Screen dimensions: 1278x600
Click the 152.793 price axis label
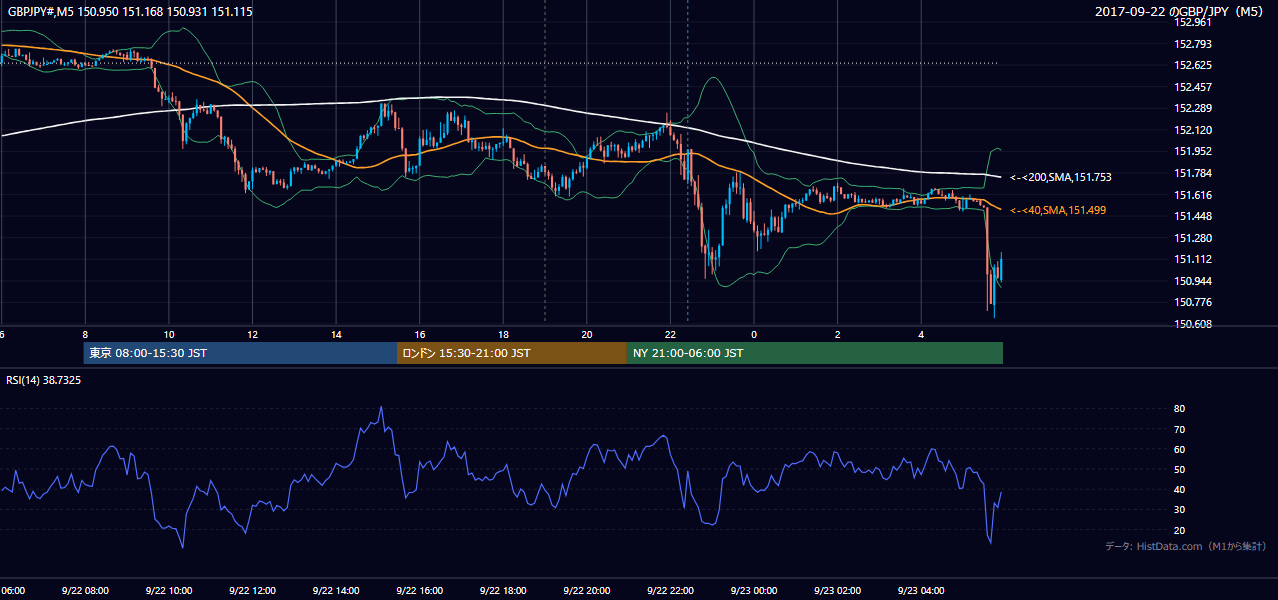pyautogui.click(x=1193, y=44)
